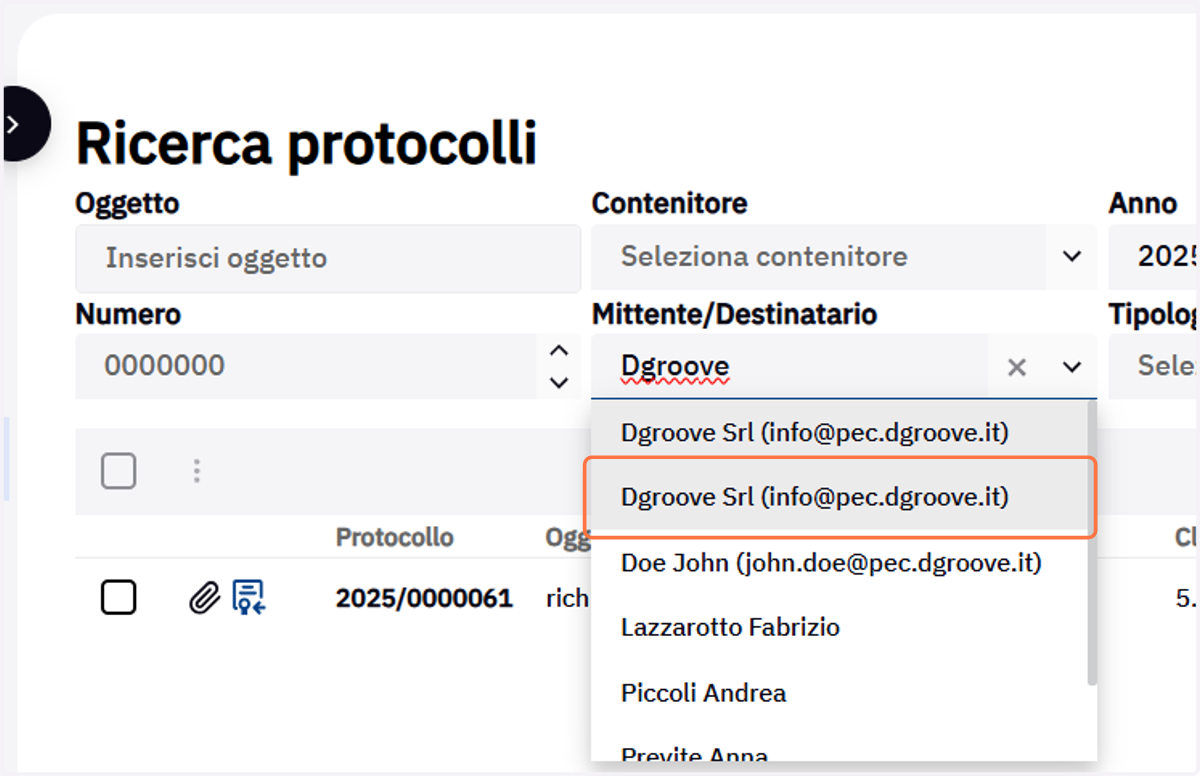The image size is (1200, 776).
Task: Click the signed document icon next to paperclip
Action: coord(248,597)
